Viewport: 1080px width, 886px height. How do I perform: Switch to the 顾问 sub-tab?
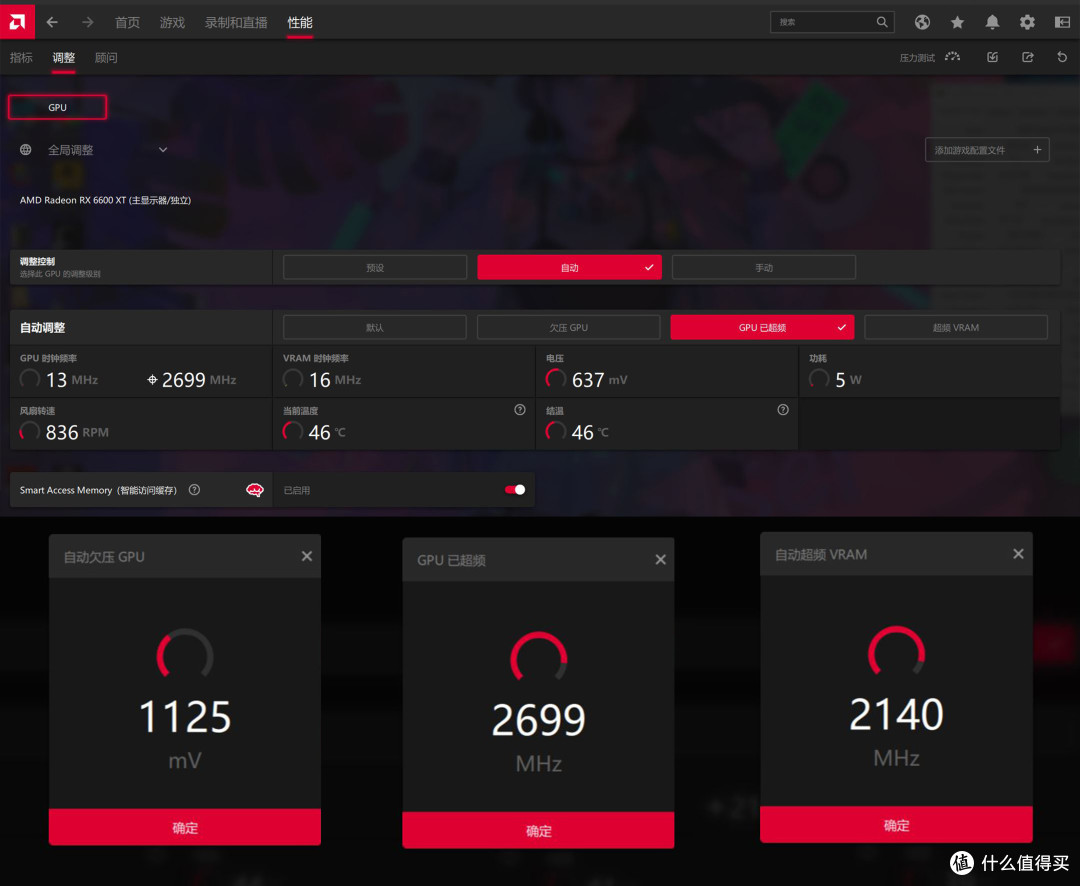(x=106, y=58)
